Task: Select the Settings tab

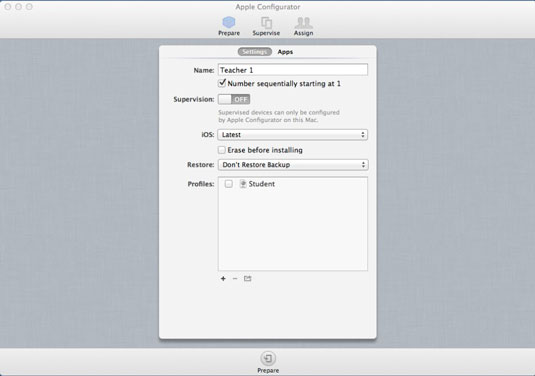Action: click(x=255, y=52)
